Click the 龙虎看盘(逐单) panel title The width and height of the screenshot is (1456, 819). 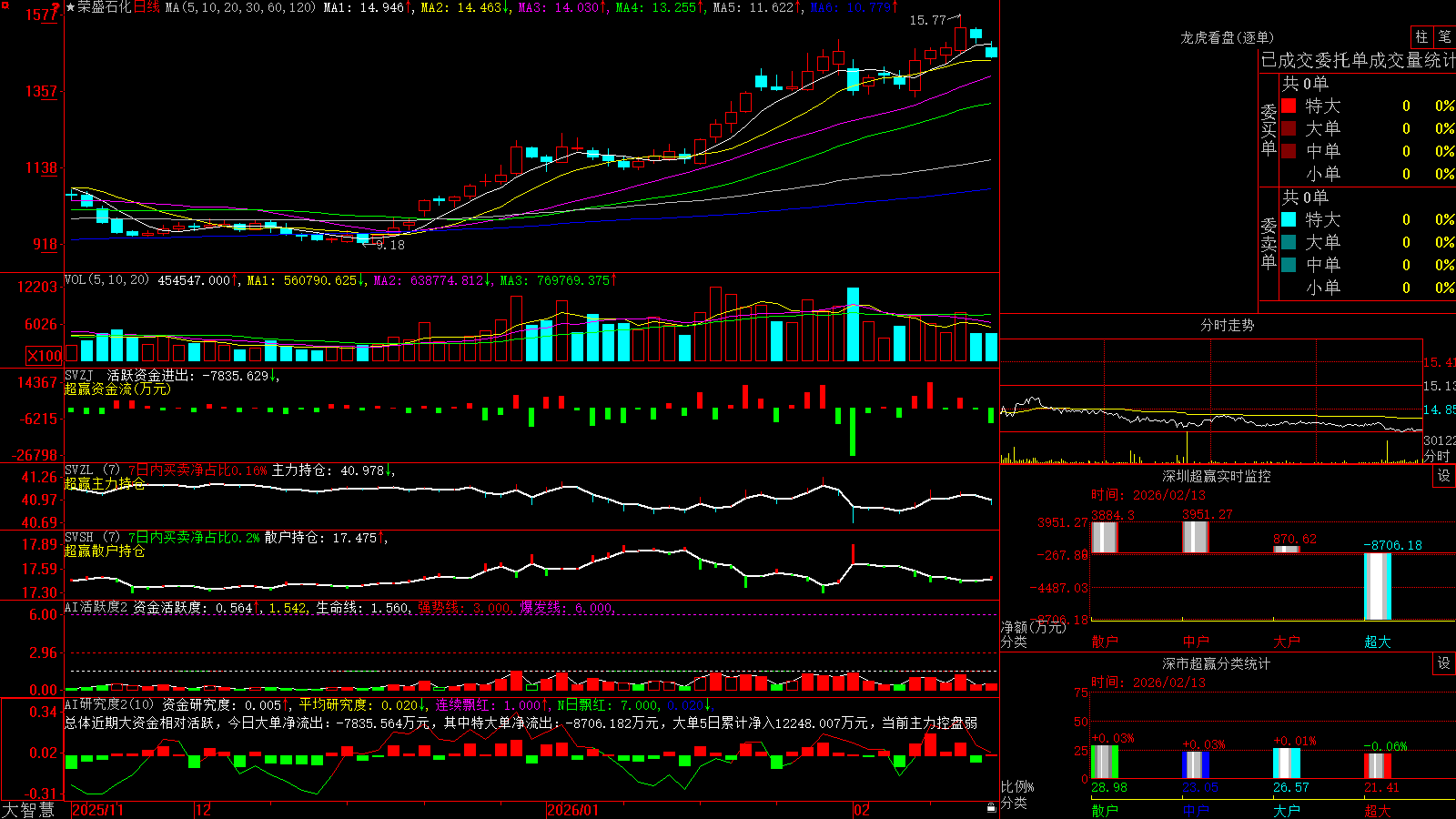coord(1228,37)
